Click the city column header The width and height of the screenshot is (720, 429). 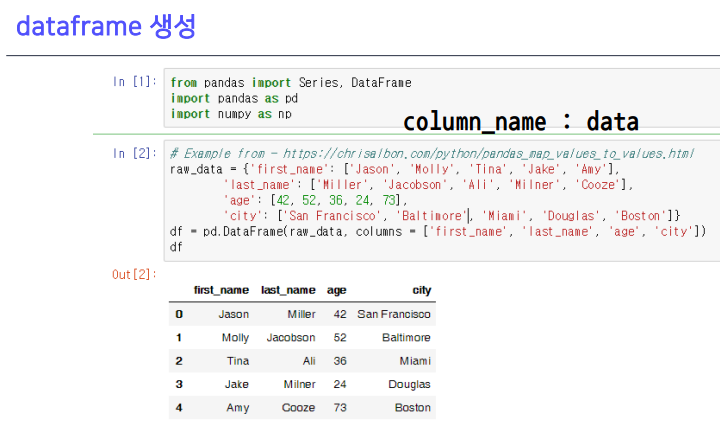coord(422,290)
